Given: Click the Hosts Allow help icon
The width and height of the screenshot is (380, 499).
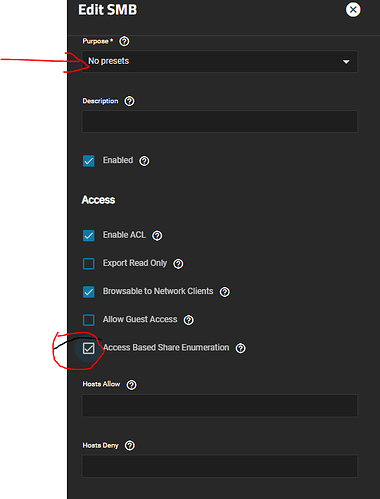Looking at the screenshot, I should coord(131,385).
